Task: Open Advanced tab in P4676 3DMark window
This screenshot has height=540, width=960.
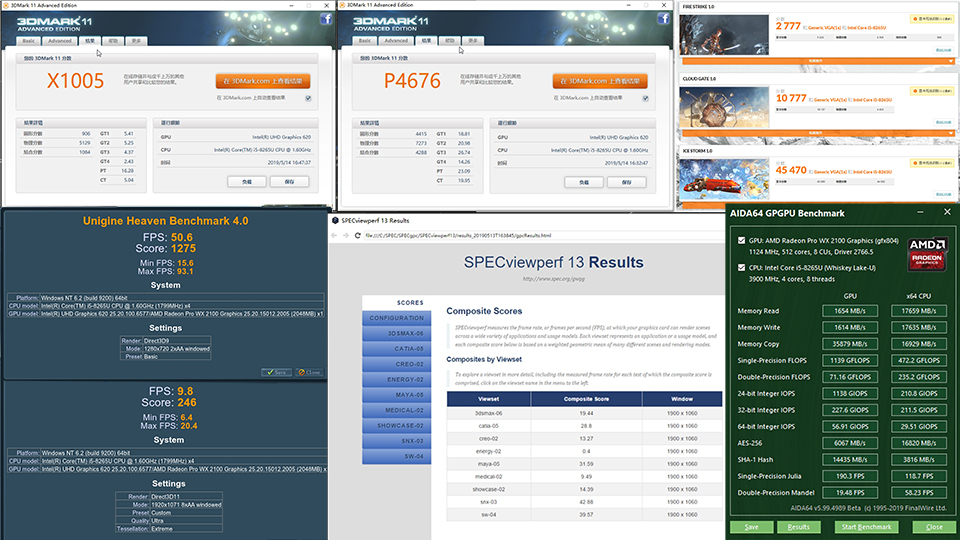Action: tap(396, 41)
